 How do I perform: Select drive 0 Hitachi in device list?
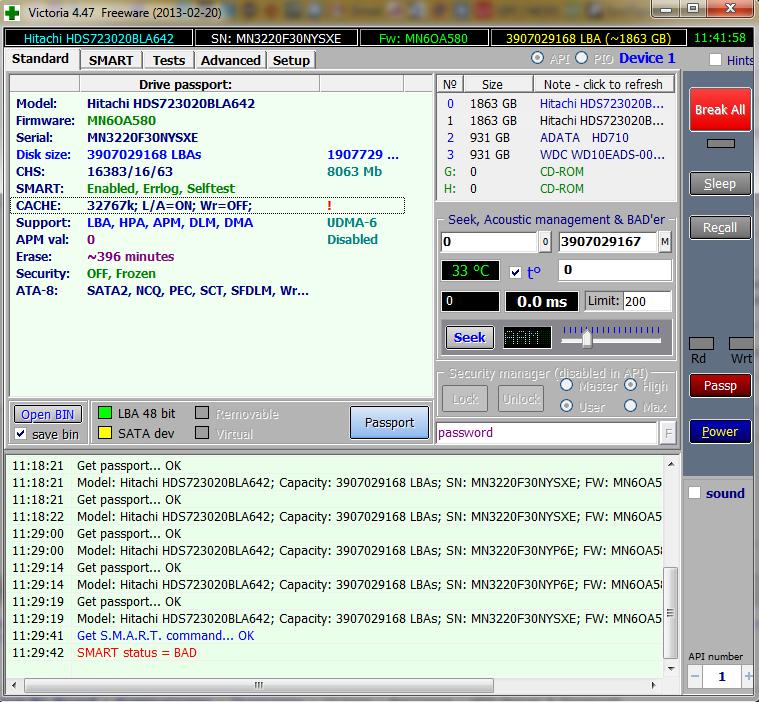(556, 104)
